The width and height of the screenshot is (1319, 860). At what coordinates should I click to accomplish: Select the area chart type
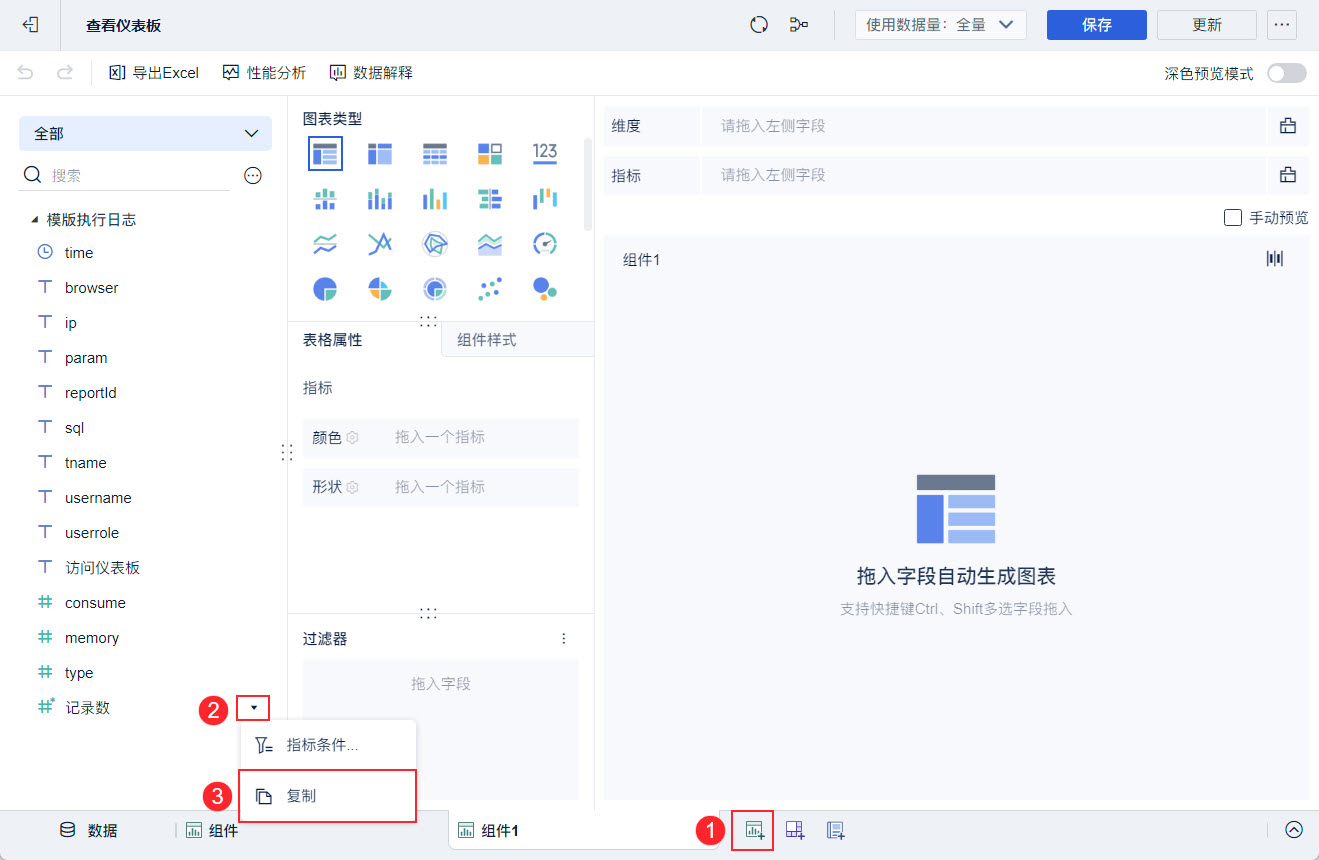click(x=490, y=243)
